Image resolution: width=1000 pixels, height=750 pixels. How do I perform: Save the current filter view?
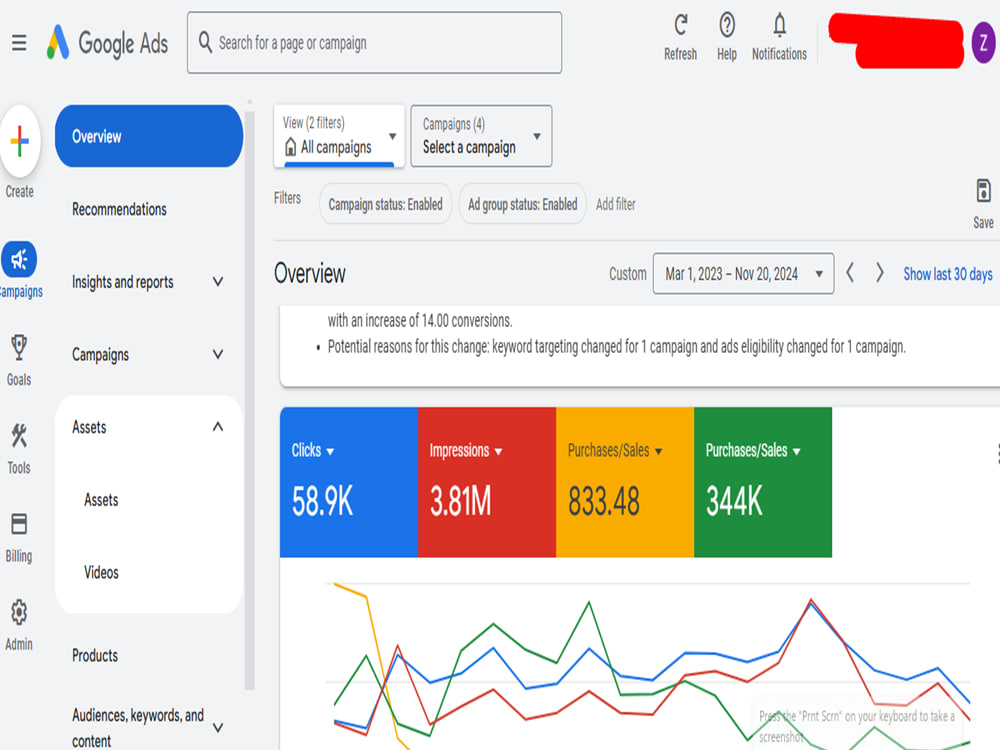pyautogui.click(x=983, y=204)
